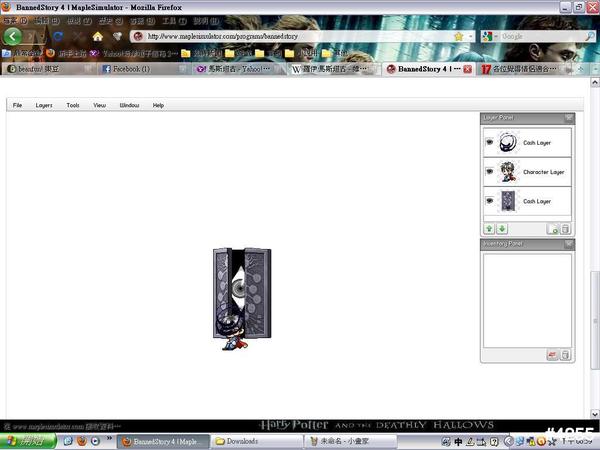The width and height of the screenshot is (600, 450).
Task: Move layer down with green down arrow
Action: coord(501,229)
